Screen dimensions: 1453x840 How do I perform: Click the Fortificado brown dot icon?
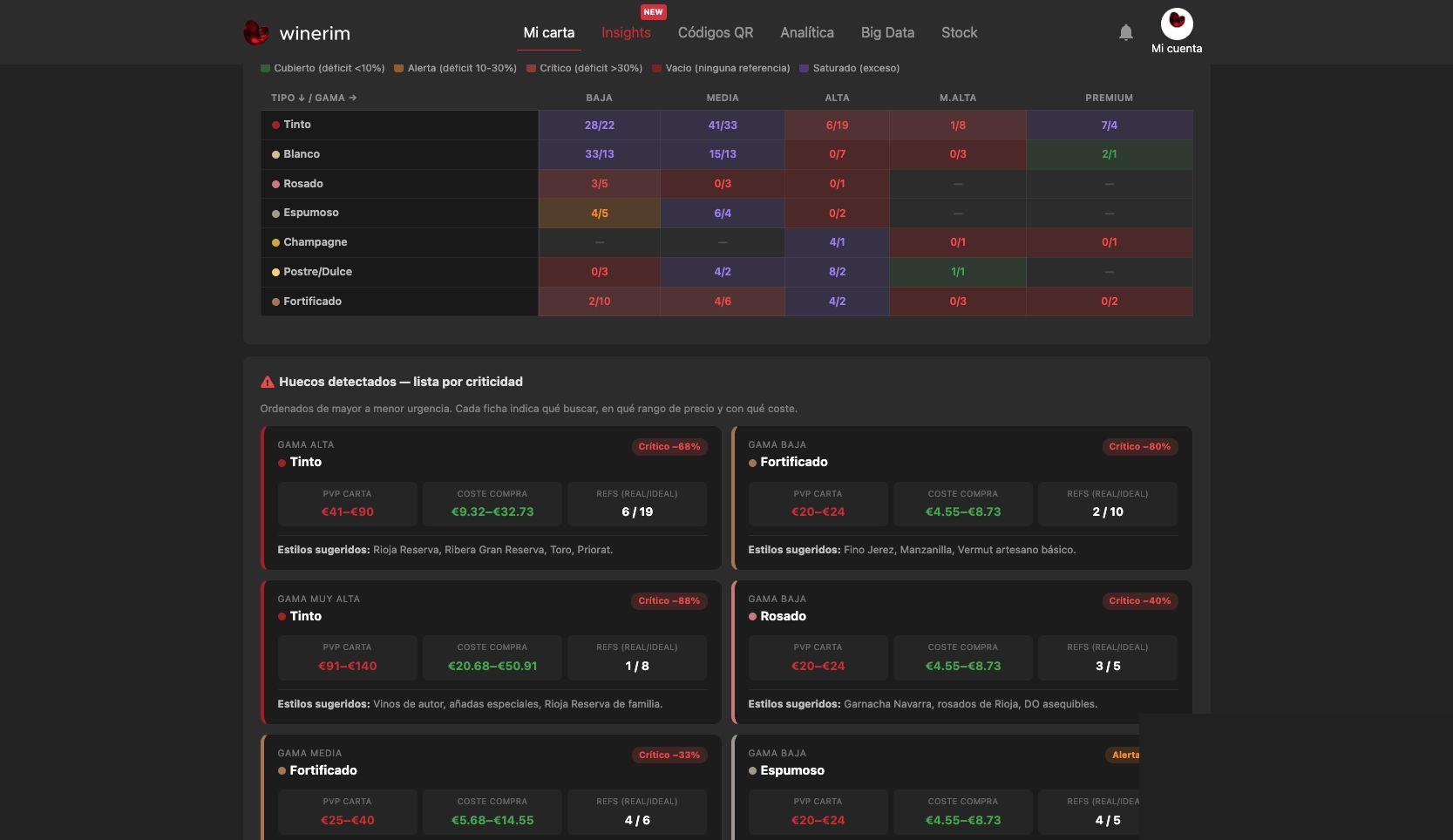[275, 301]
